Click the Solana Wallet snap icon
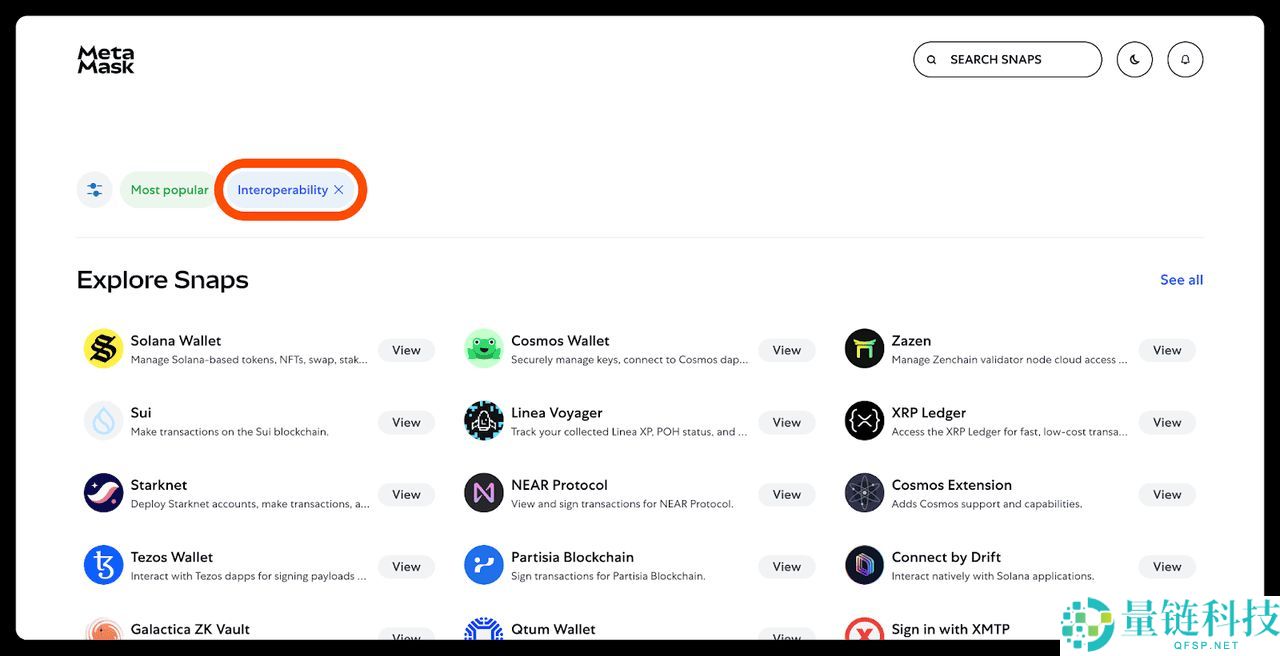The height and width of the screenshot is (656, 1280). click(x=103, y=349)
